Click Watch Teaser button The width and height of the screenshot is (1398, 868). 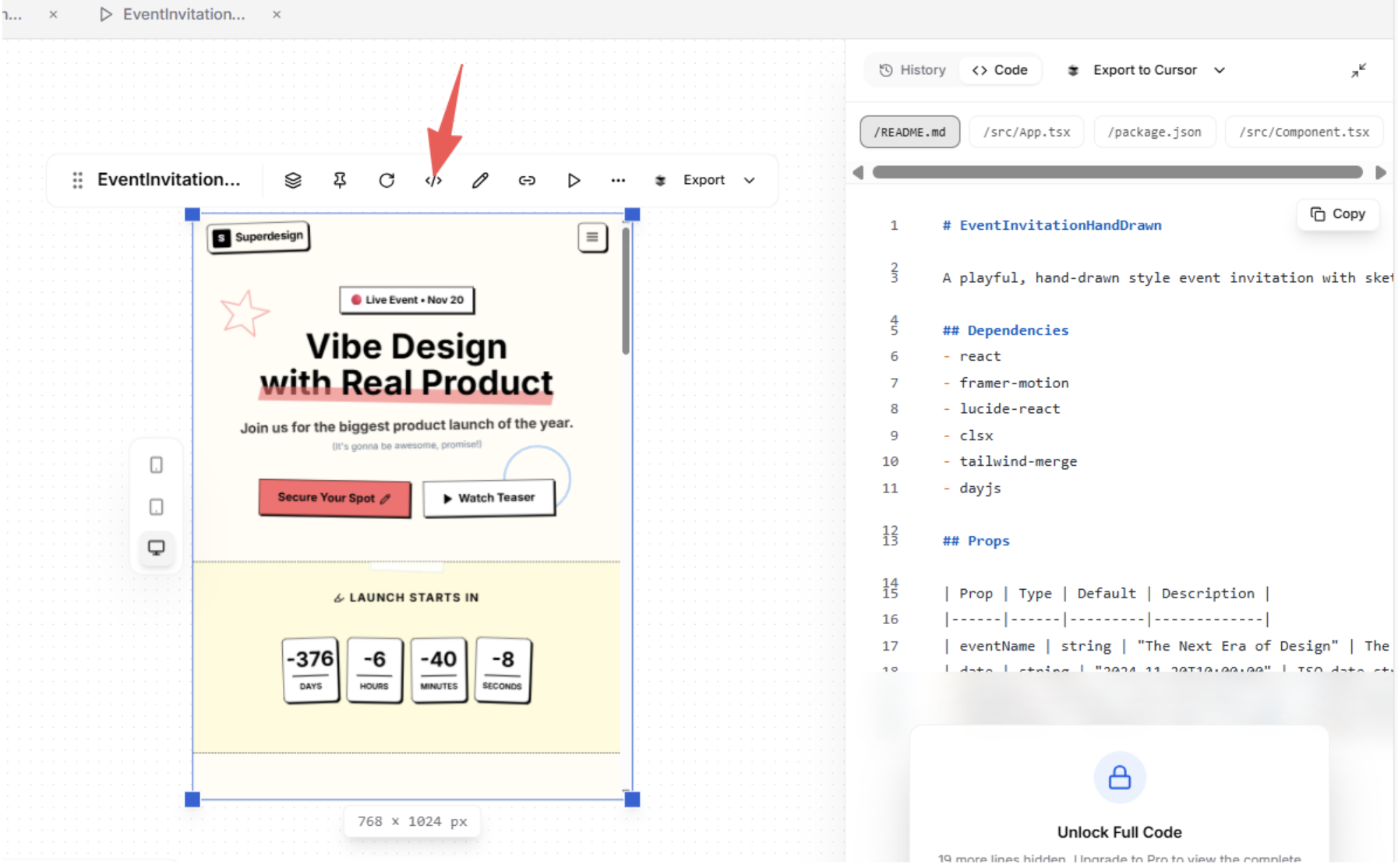click(489, 498)
